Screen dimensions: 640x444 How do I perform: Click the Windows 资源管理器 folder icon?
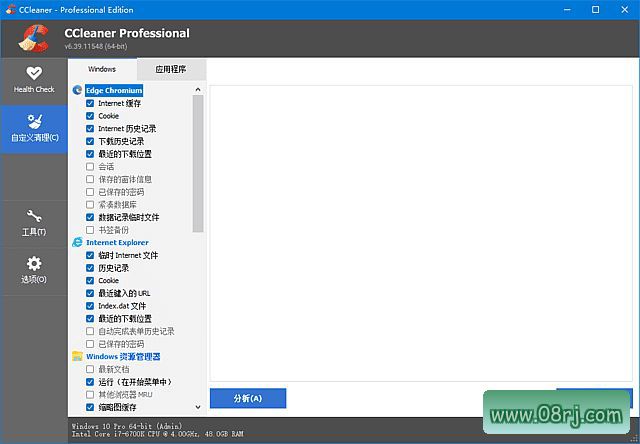click(77, 356)
